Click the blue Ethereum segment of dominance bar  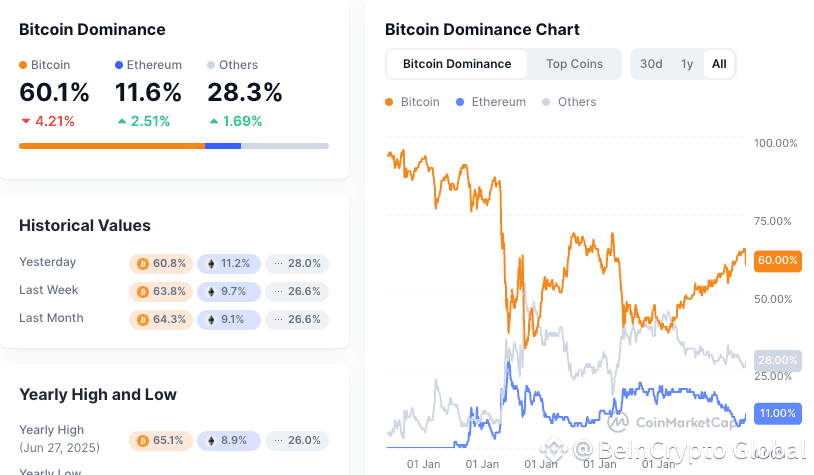(223, 146)
